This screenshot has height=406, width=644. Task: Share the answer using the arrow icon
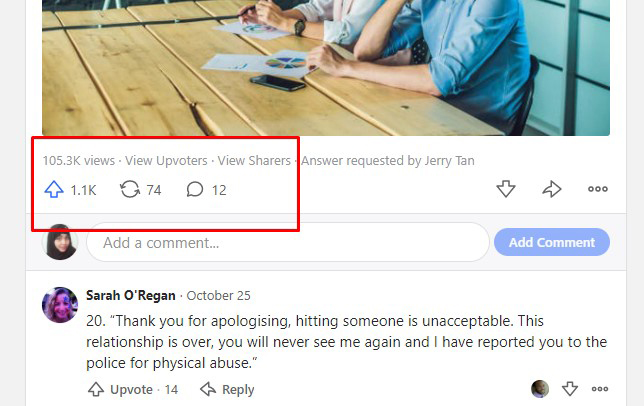[x=552, y=189]
